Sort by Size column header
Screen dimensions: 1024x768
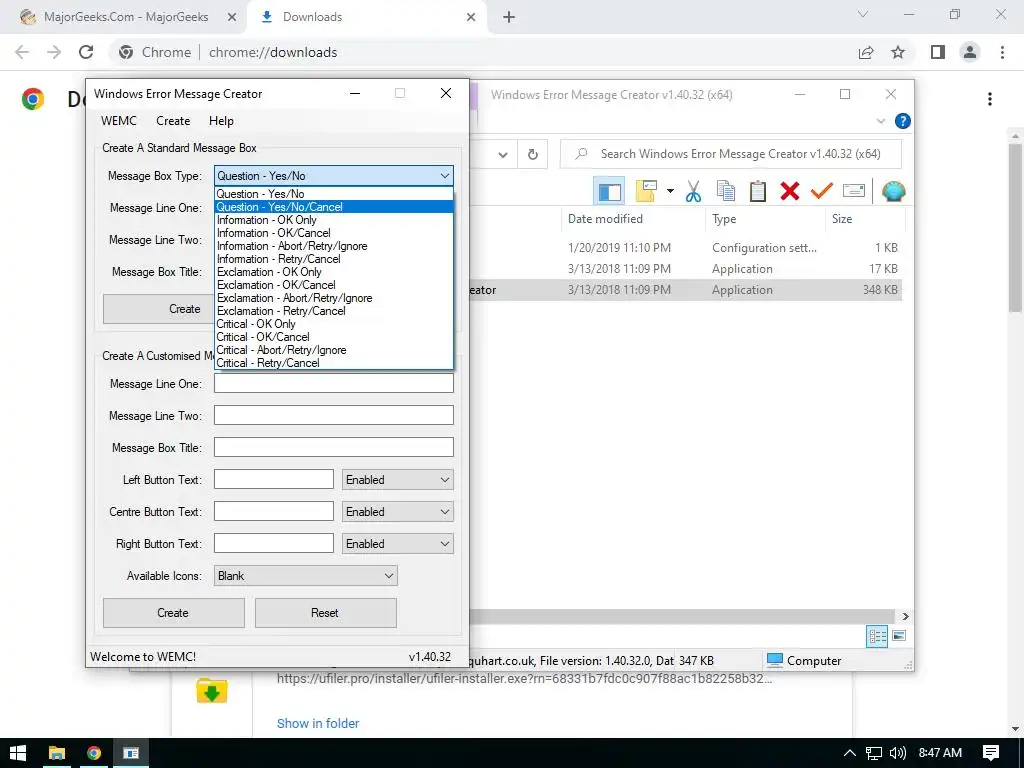[865, 219]
